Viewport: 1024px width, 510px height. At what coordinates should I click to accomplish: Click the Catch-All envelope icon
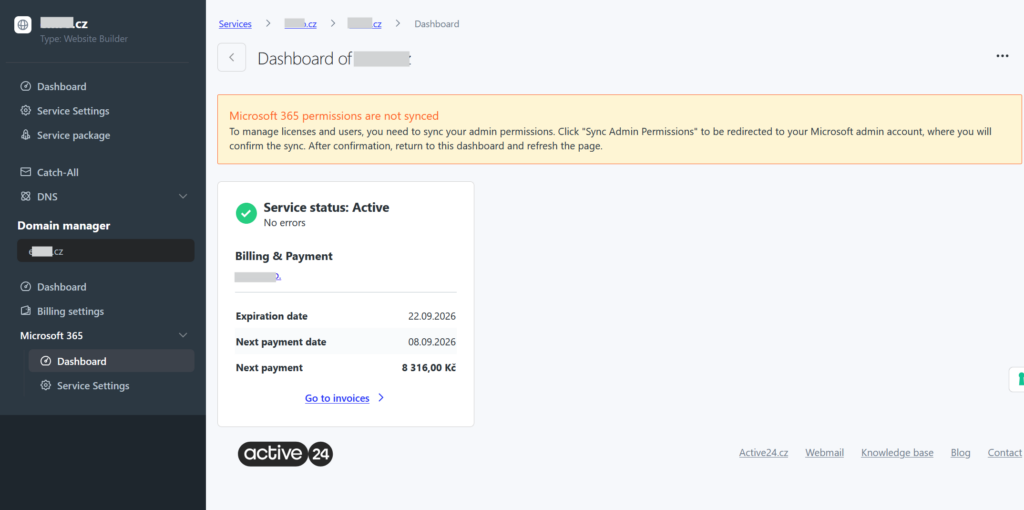coord(26,172)
